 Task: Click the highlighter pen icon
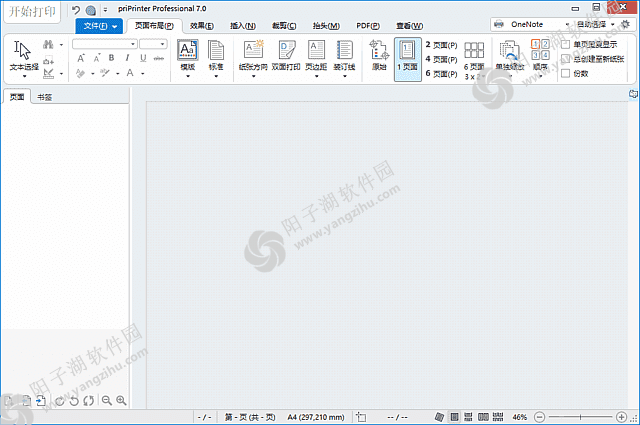point(80,73)
